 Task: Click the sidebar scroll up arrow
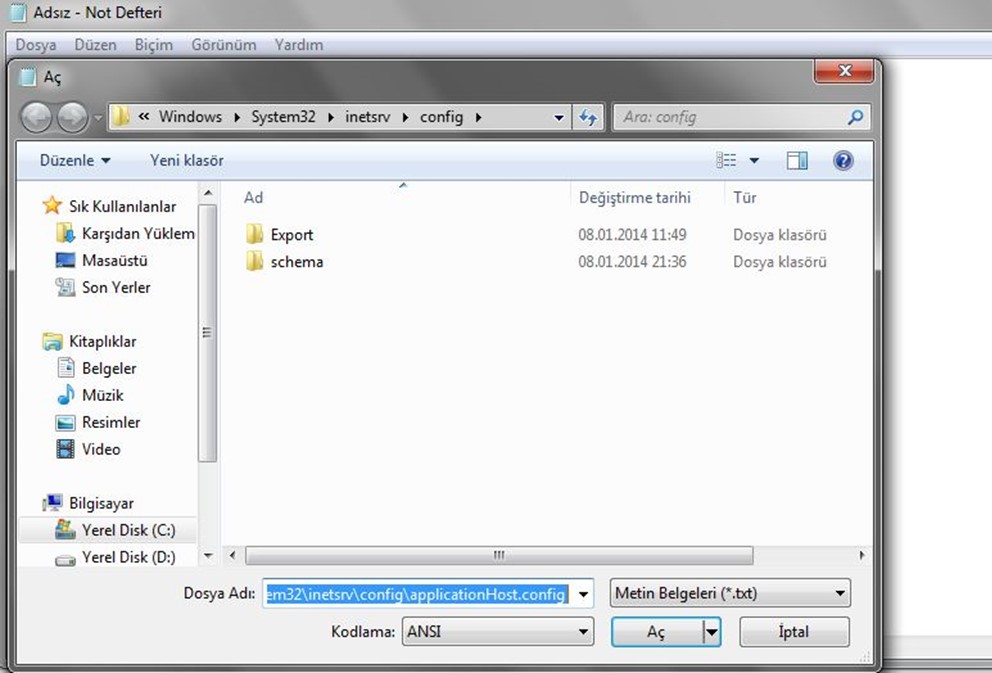(x=208, y=192)
